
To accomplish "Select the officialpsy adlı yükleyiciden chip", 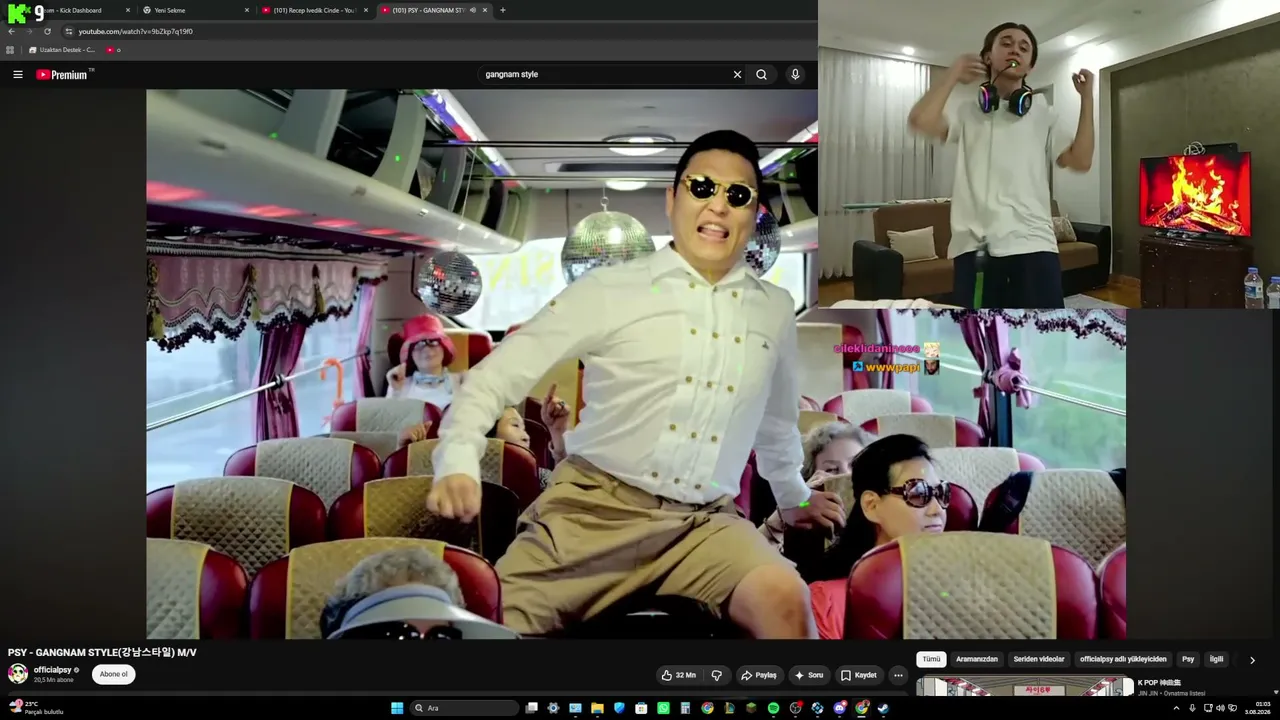I will coord(1123,659).
